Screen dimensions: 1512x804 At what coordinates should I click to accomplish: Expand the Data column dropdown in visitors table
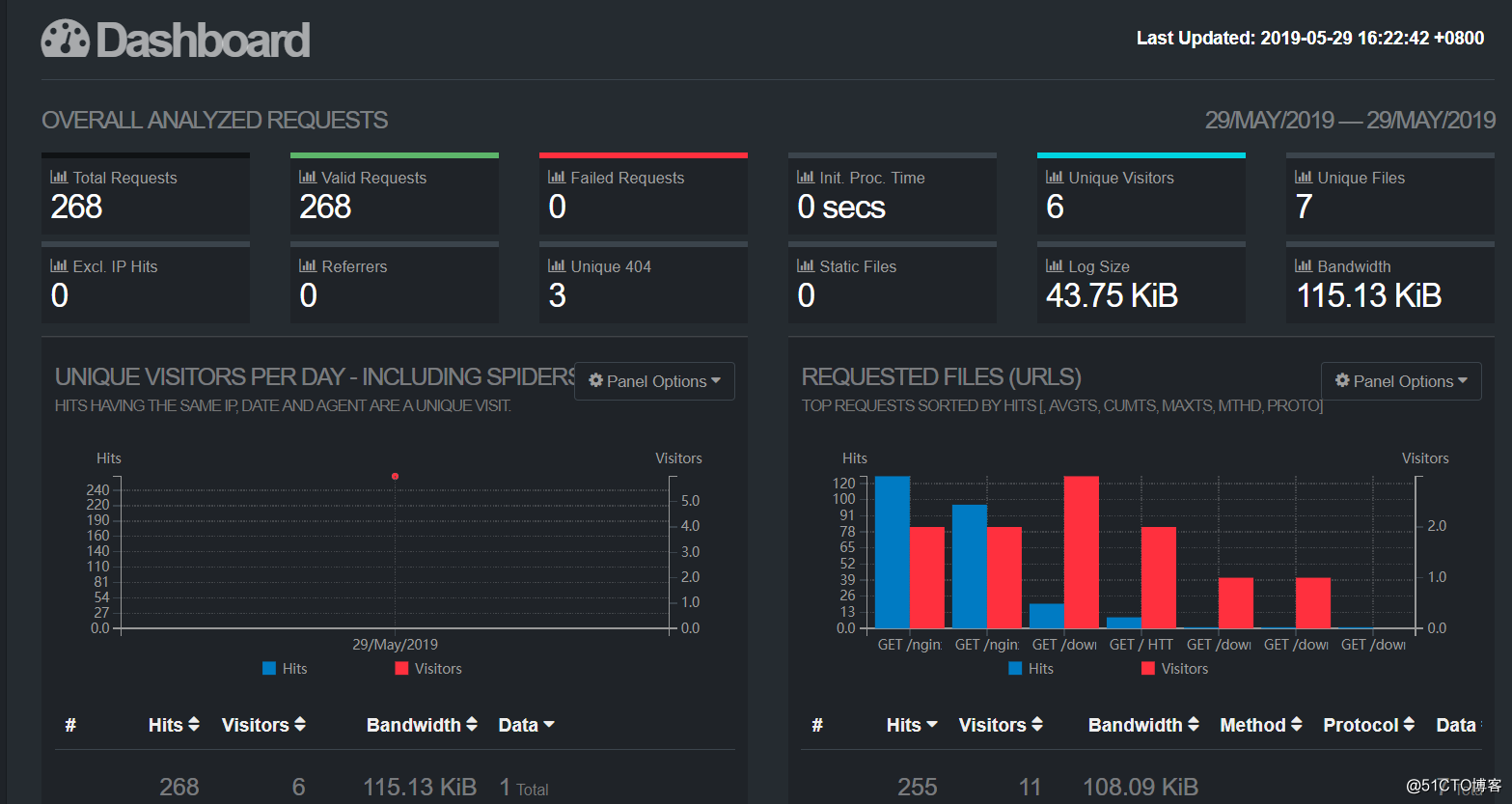tap(526, 725)
